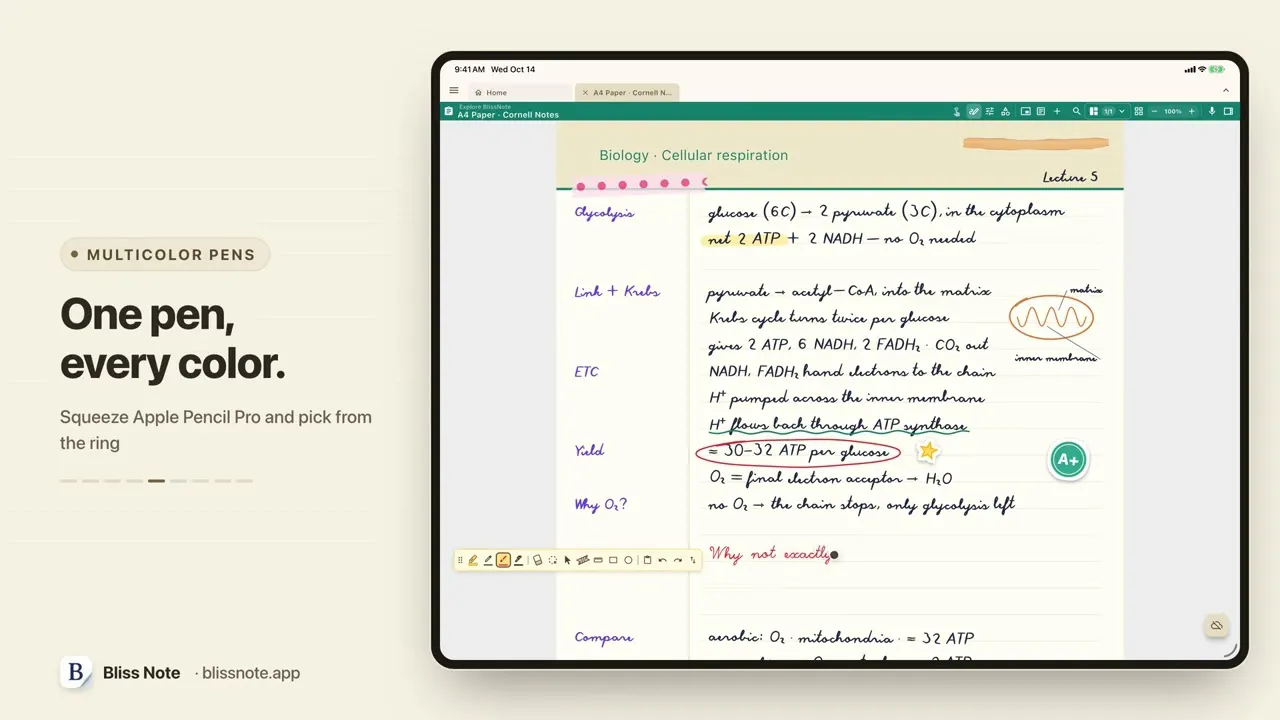Select the rectangle shape tool
The image size is (1280, 720).
tap(613, 560)
